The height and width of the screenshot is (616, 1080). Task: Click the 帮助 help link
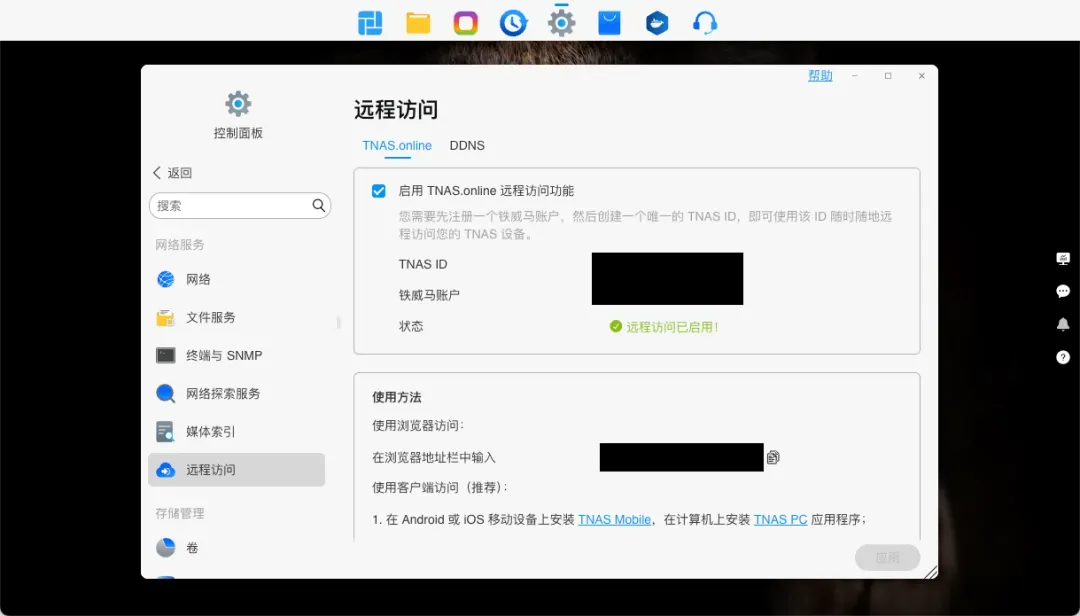pyautogui.click(x=820, y=76)
